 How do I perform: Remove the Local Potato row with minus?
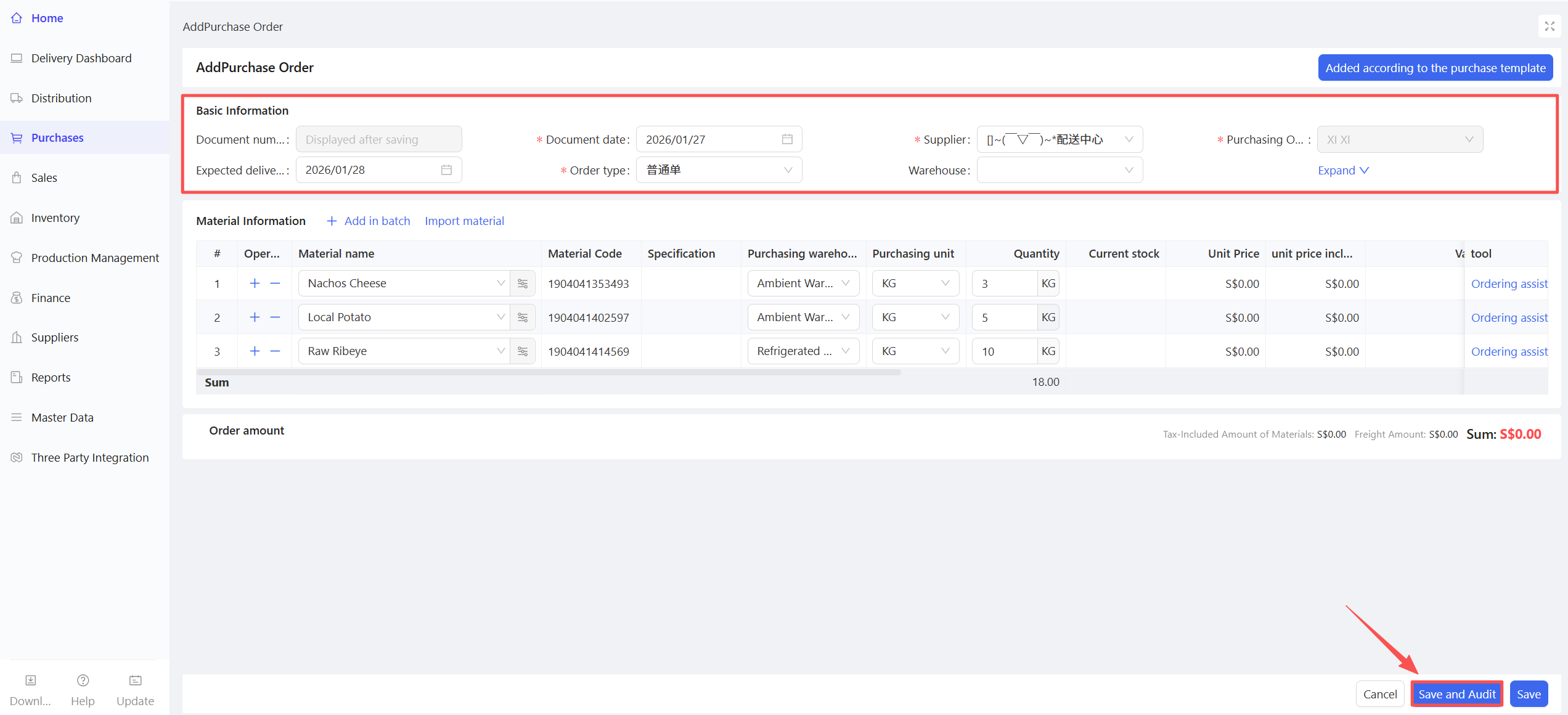pos(275,317)
